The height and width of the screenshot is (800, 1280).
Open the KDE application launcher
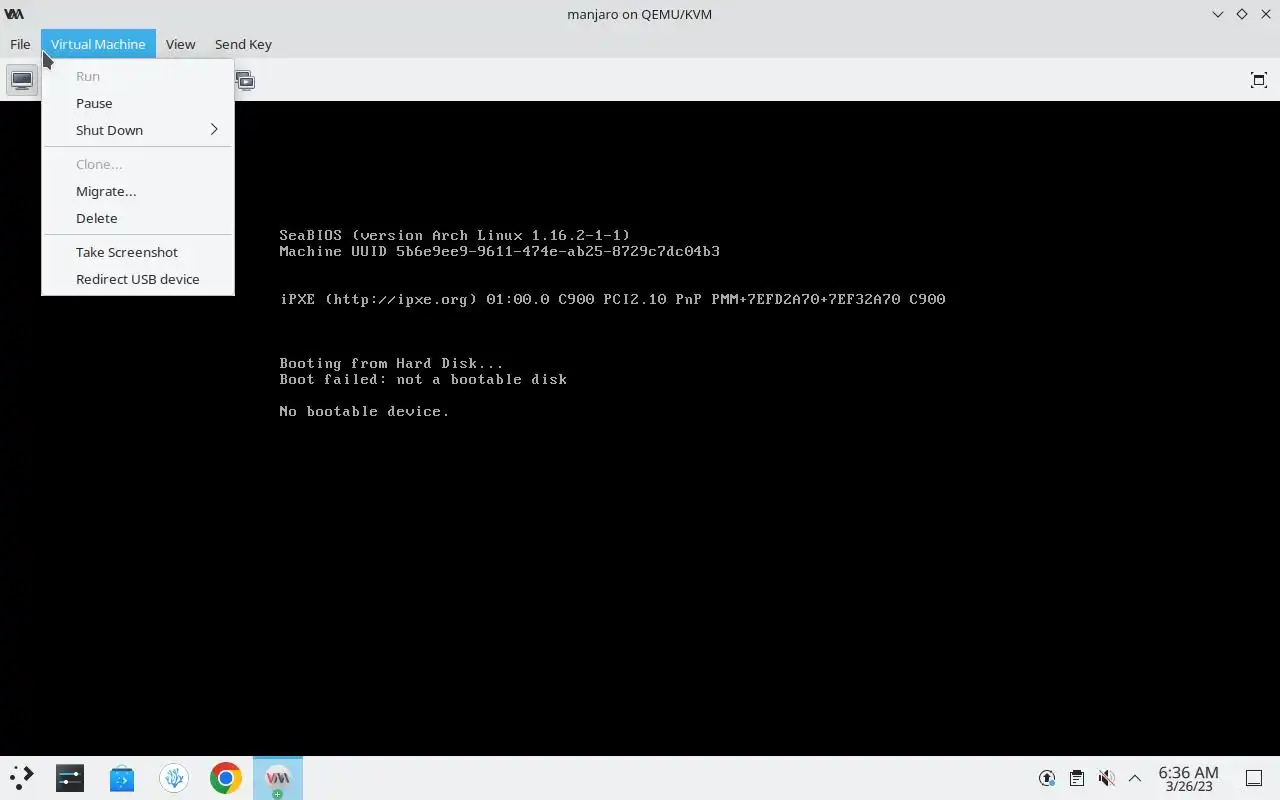click(21, 778)
